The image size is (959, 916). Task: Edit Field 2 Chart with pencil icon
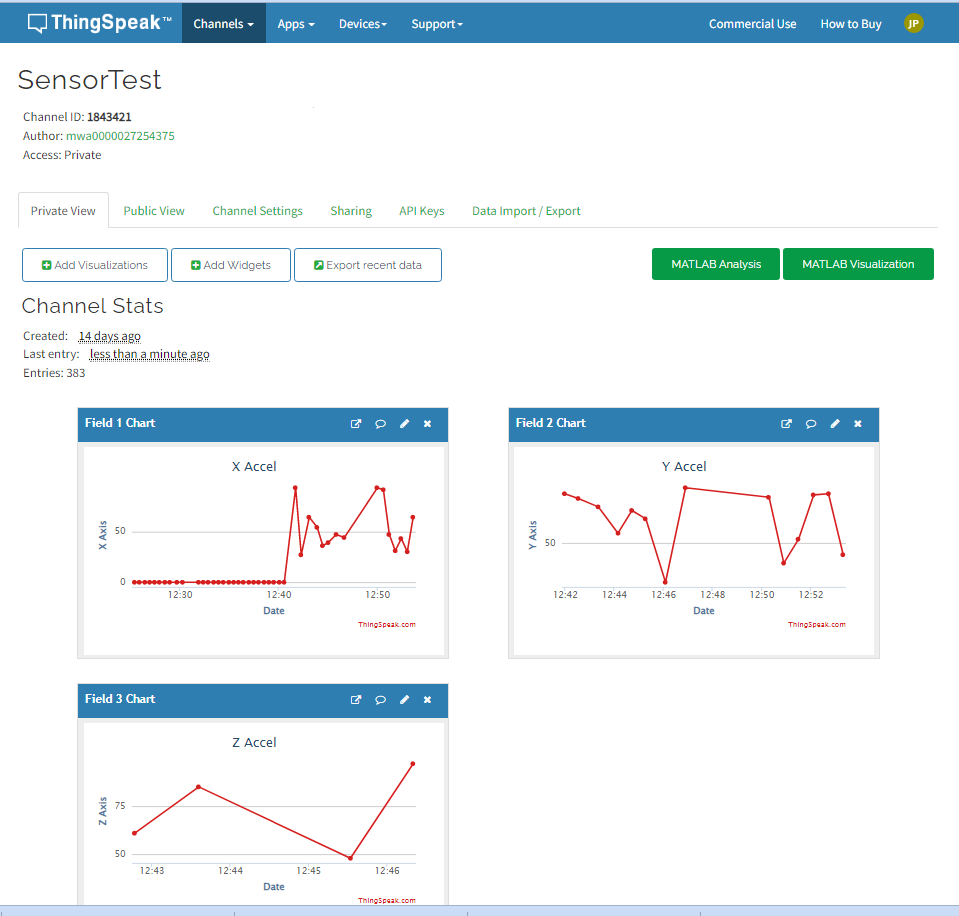point(835,424)
